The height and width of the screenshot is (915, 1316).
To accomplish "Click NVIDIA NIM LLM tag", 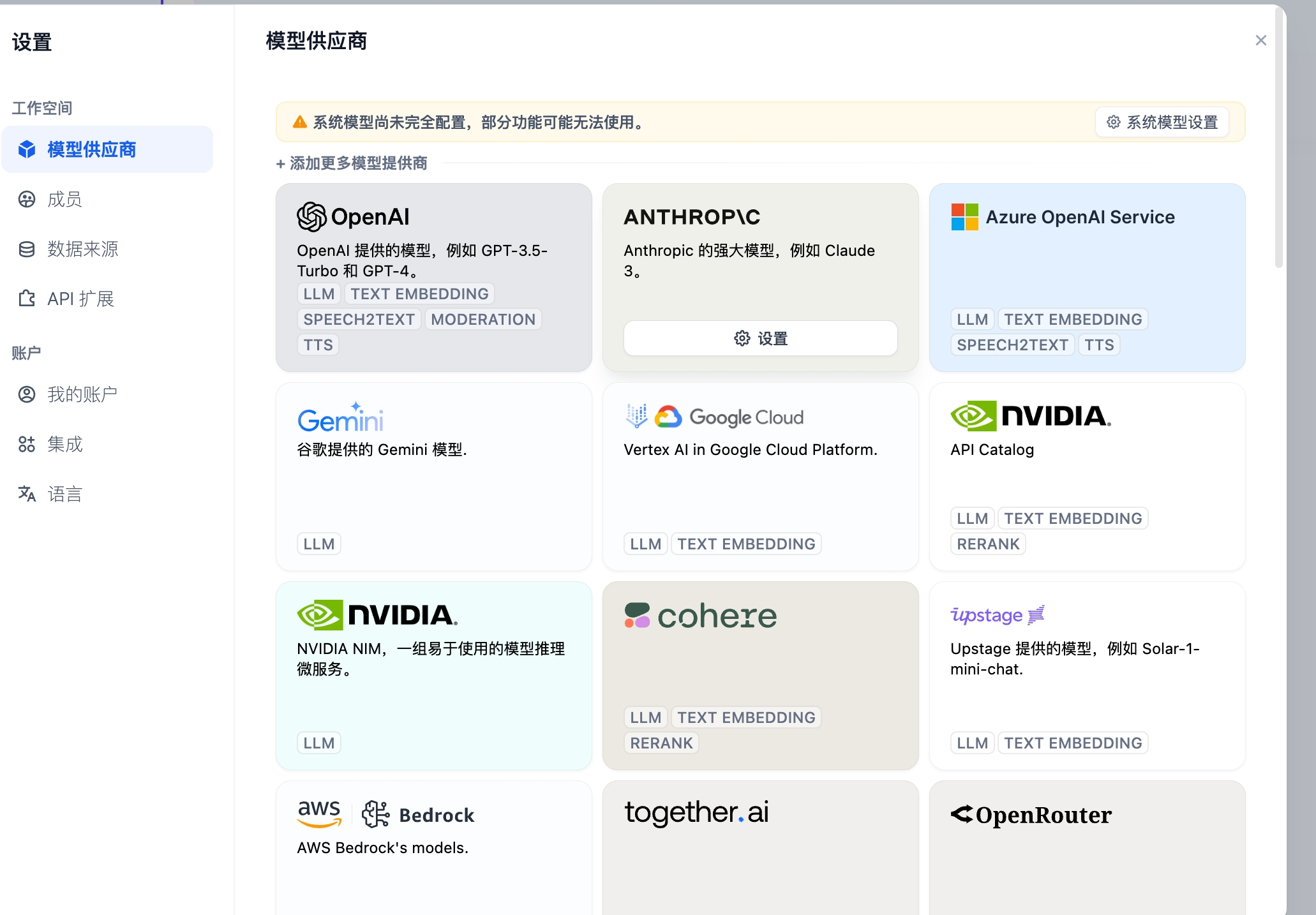I will click(x=319, y=743).
